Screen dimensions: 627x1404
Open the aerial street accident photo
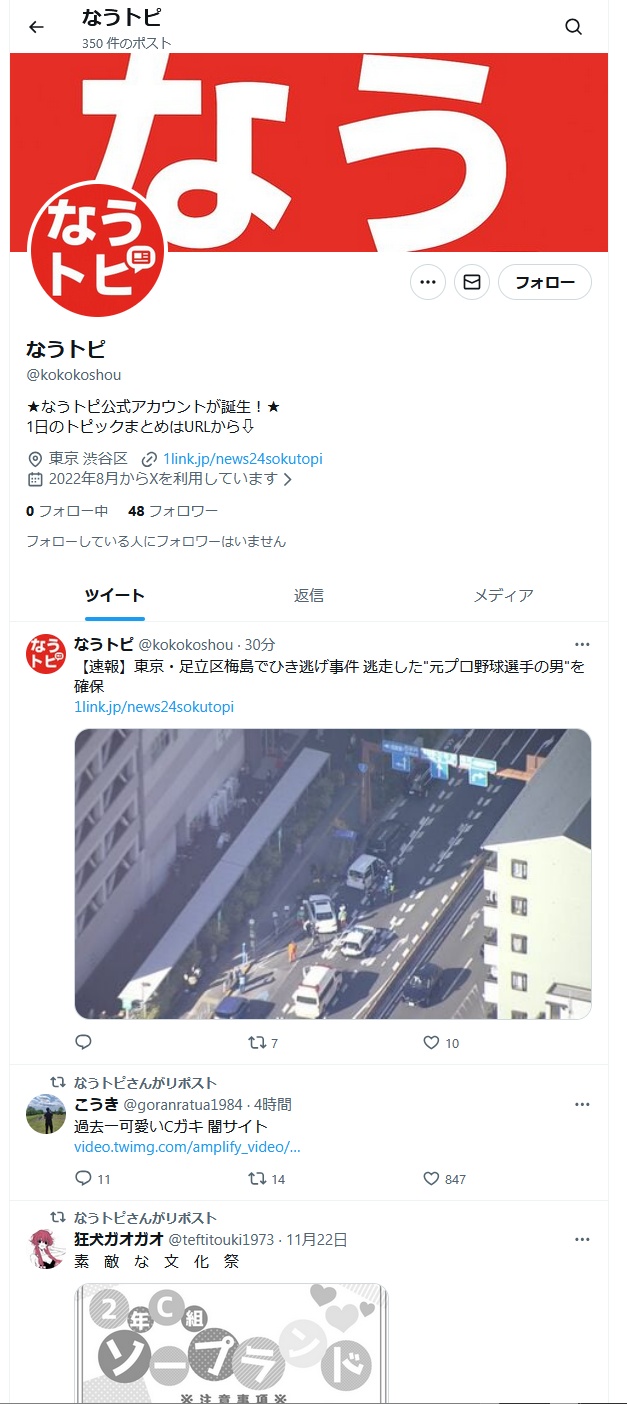pyautogui.click(x=333, y=874)
